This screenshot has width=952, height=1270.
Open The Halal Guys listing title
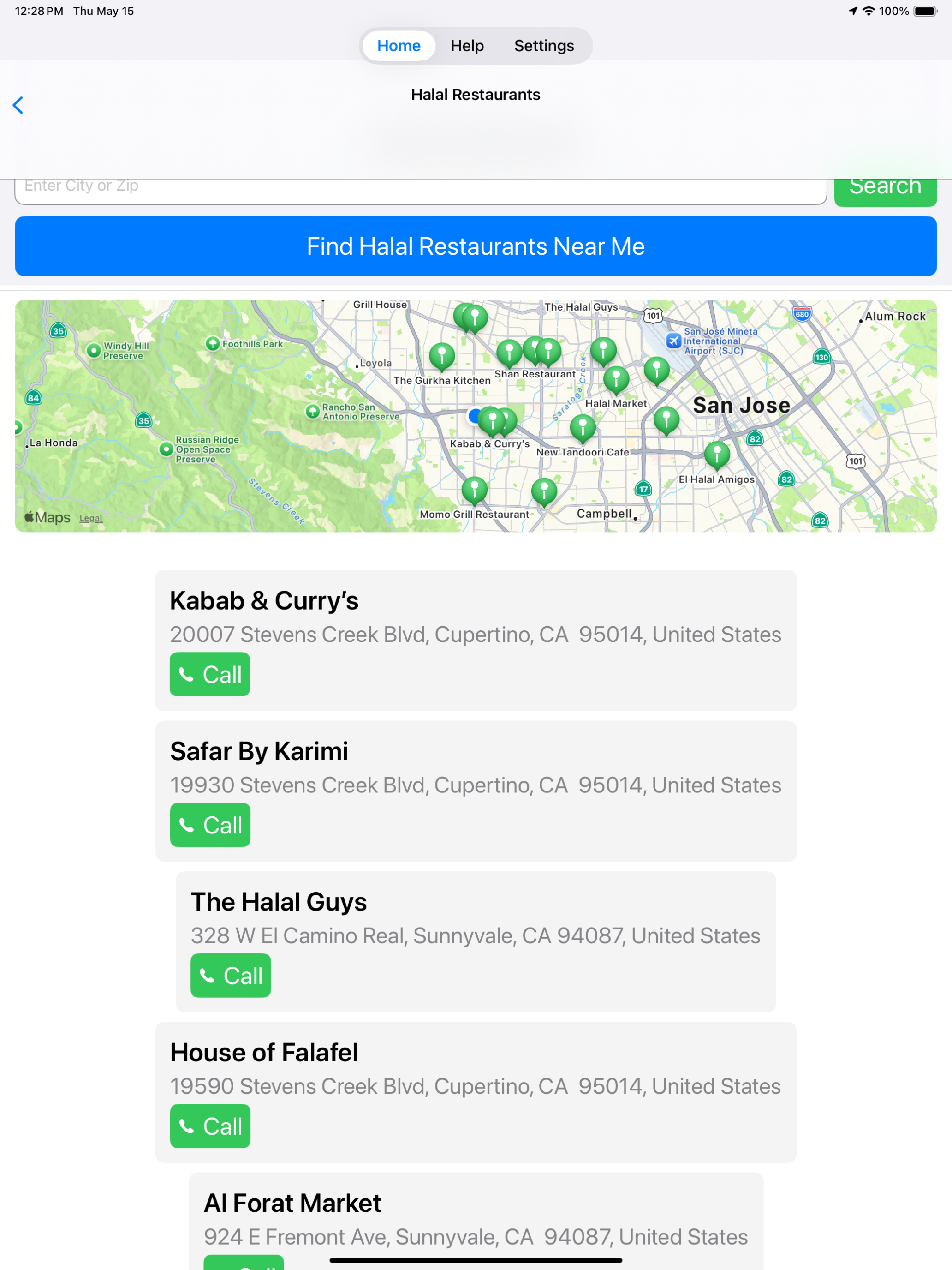[x=279, y=902]
